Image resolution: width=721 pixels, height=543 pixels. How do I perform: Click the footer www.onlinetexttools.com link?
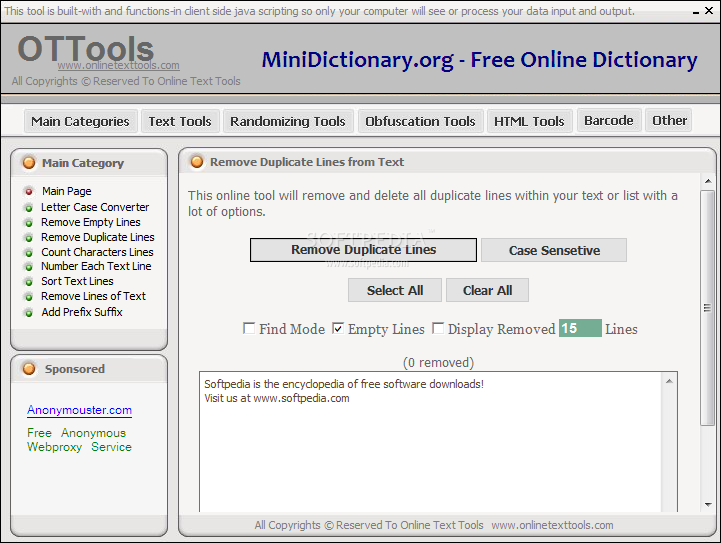552,525
